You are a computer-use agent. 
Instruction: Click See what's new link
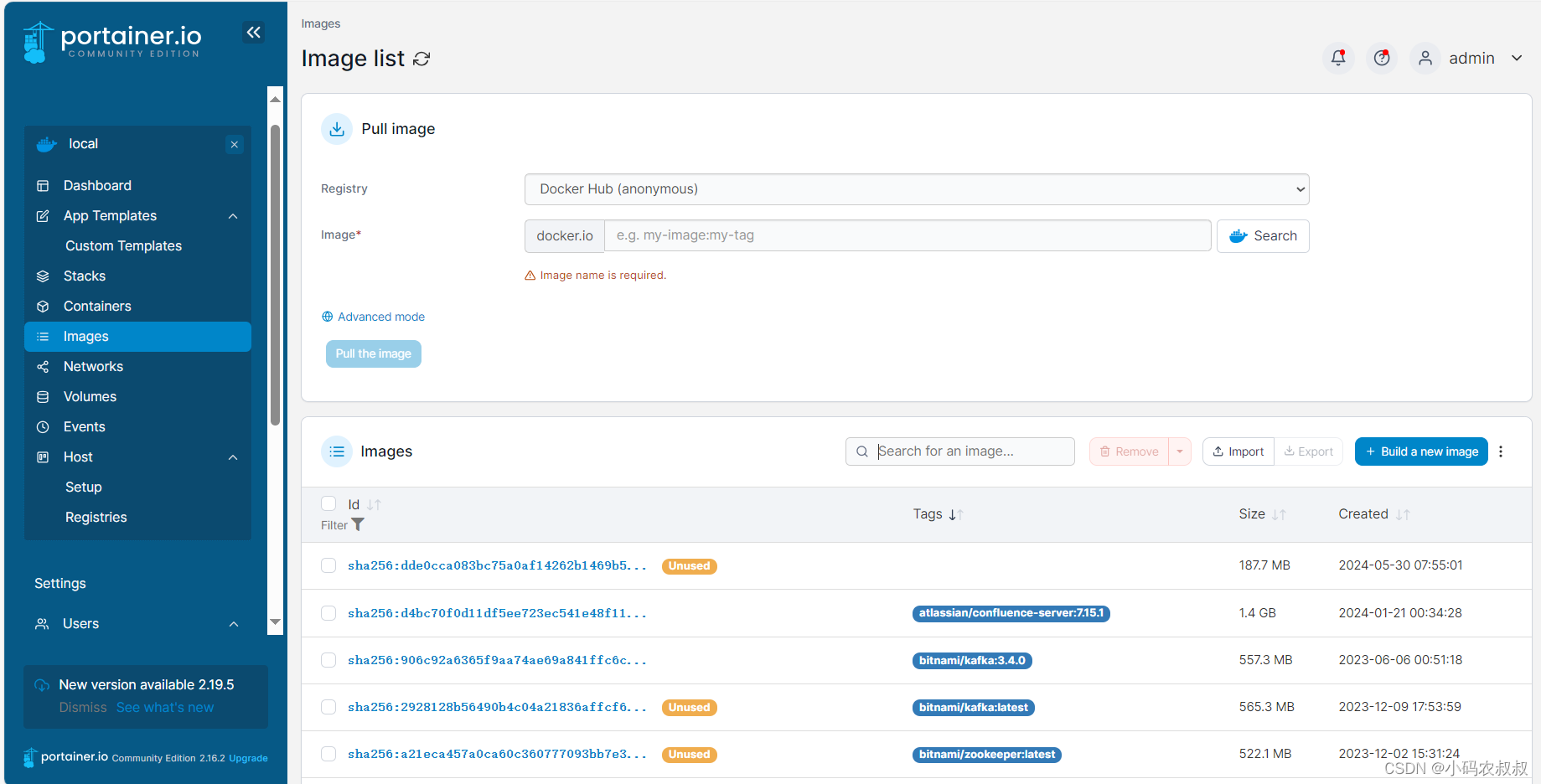[x=165, y=708]
